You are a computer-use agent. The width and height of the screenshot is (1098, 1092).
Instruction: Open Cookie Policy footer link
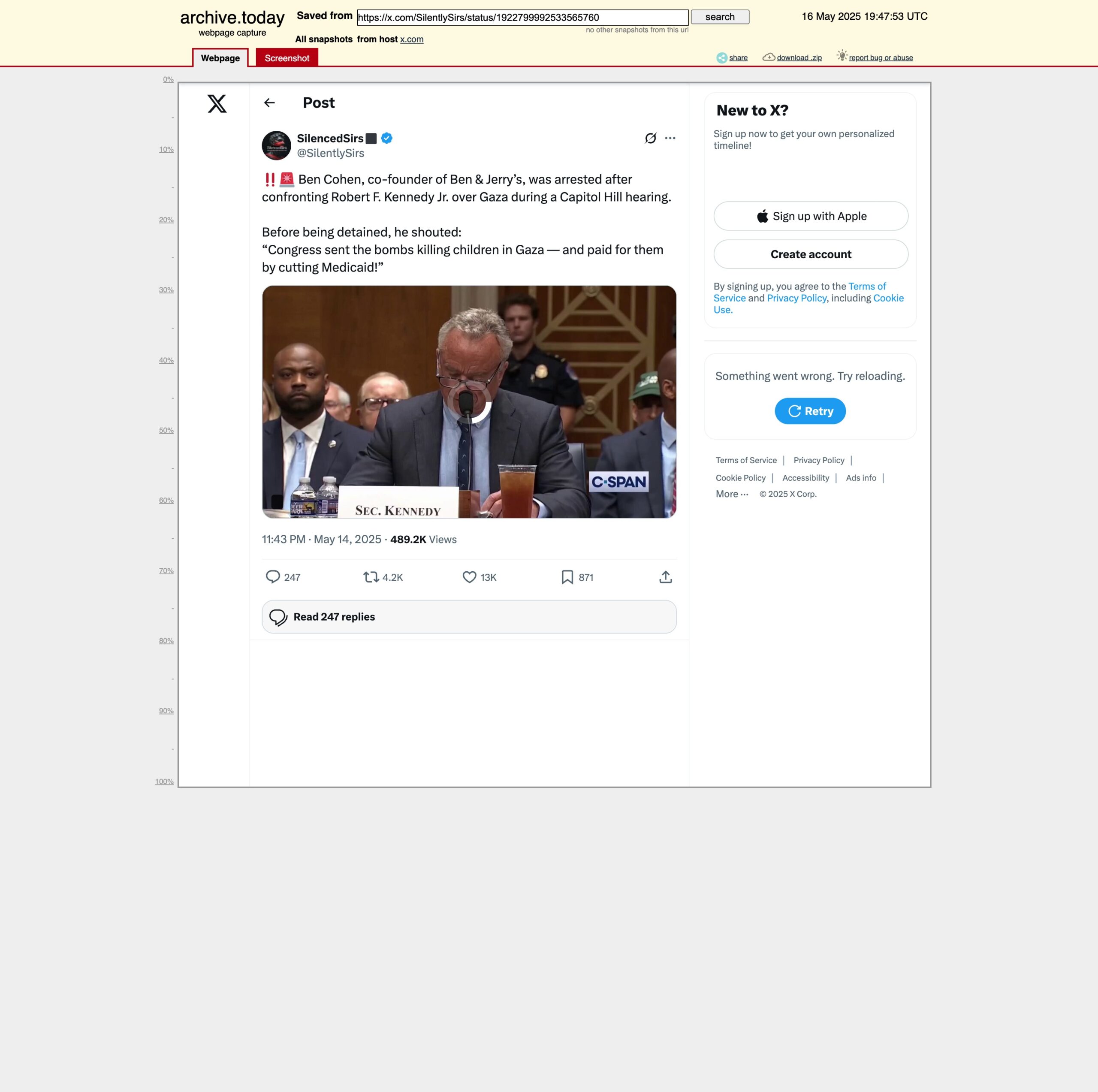click(741, 478)
